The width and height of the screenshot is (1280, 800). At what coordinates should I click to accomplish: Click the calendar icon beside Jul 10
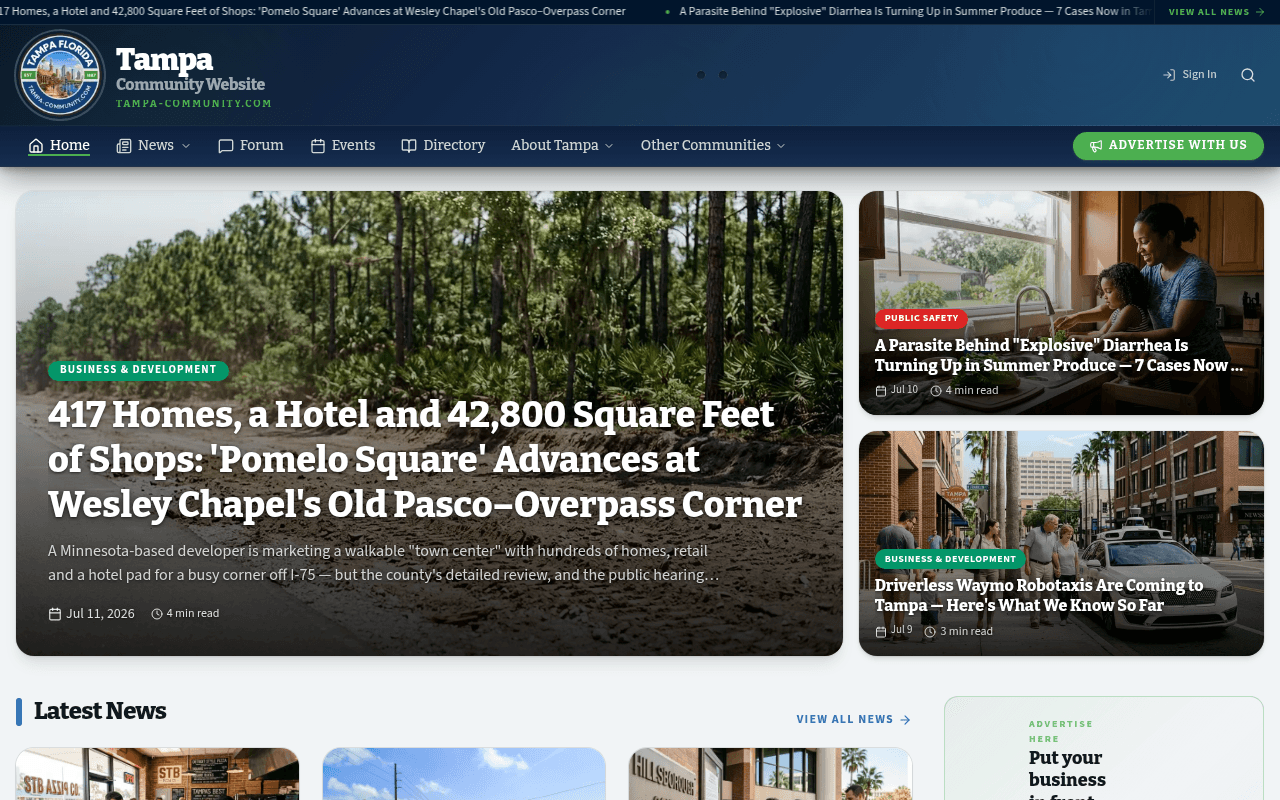click(881, 391)
